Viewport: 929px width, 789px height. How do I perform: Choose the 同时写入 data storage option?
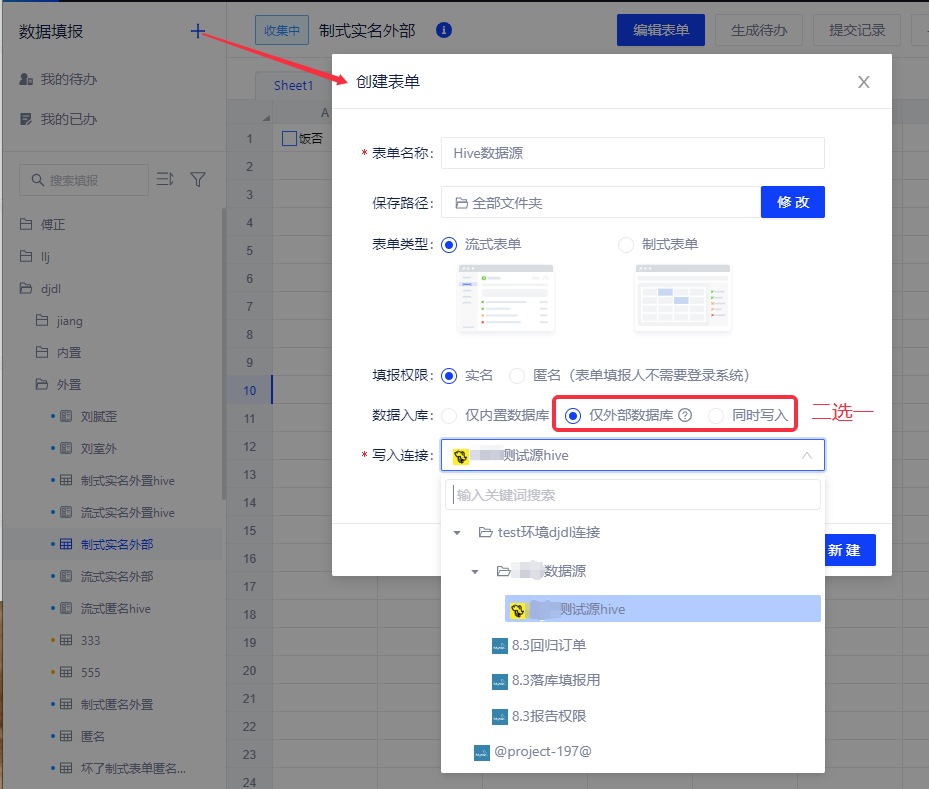(715, 415)
